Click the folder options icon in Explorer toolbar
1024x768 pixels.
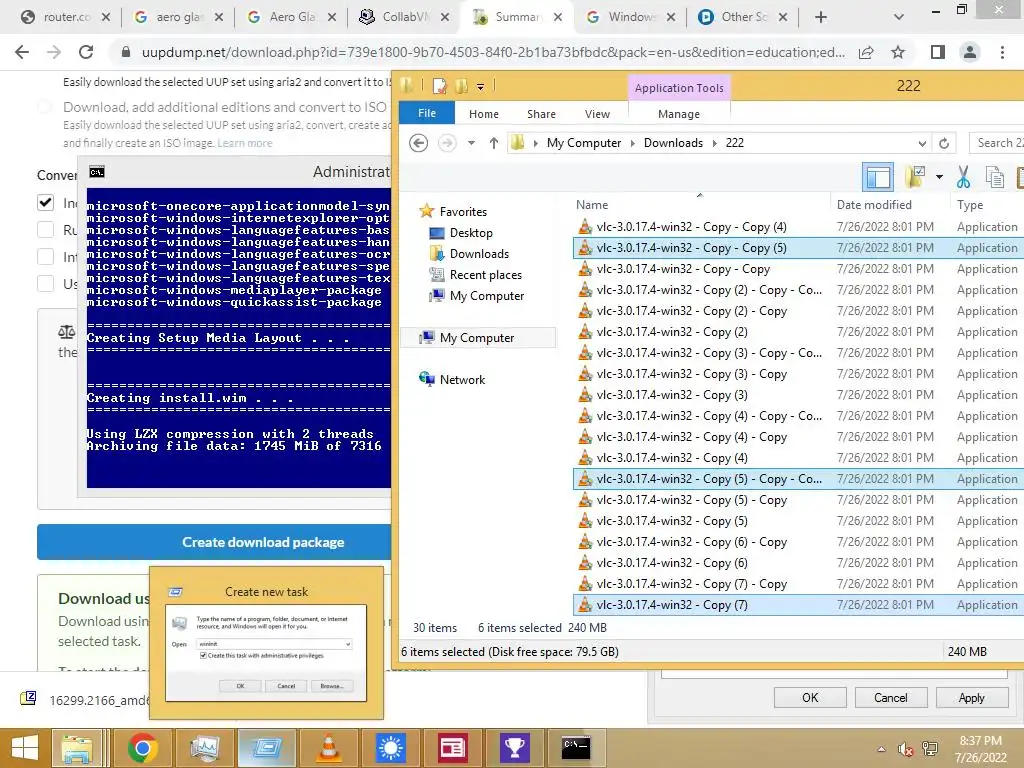(x=916, y=176)
